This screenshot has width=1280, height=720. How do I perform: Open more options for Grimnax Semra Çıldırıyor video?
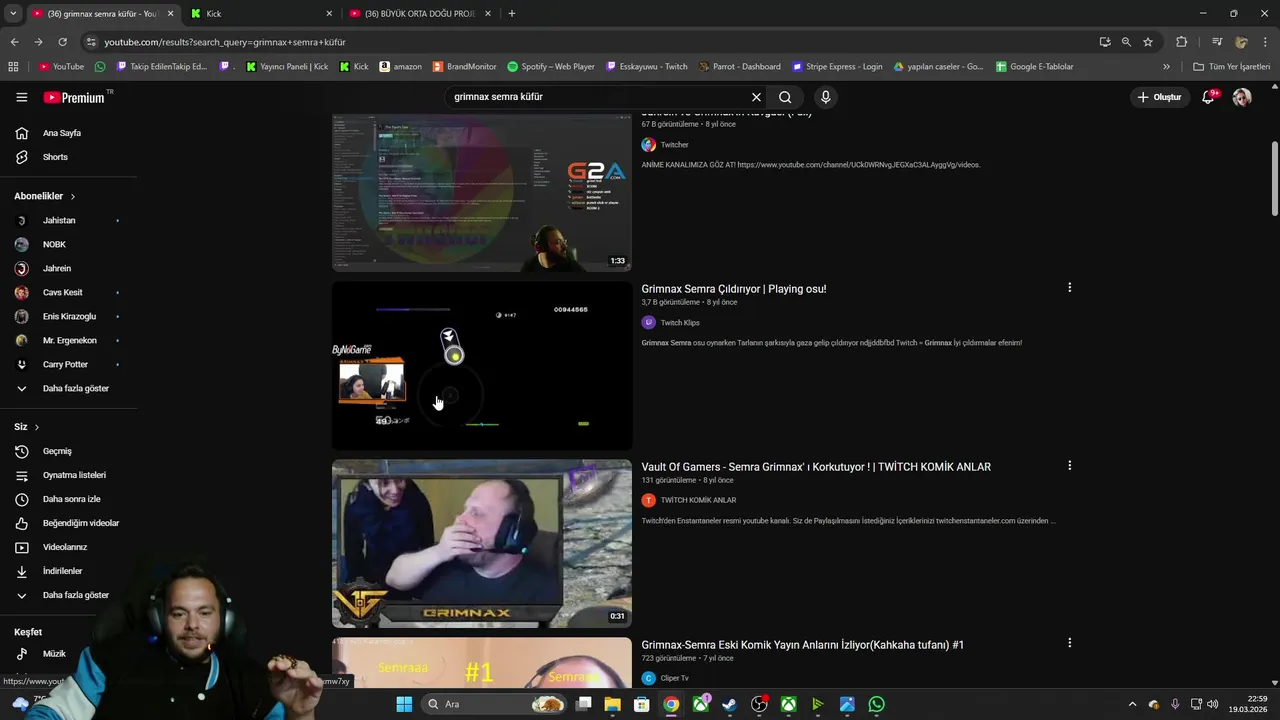pos(1069,288)
